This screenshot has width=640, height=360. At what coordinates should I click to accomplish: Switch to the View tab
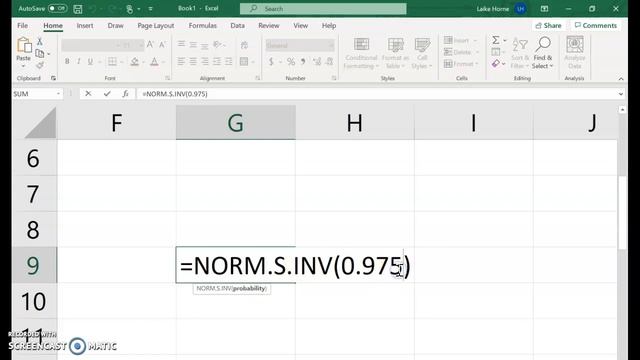[x=300, y=26]
